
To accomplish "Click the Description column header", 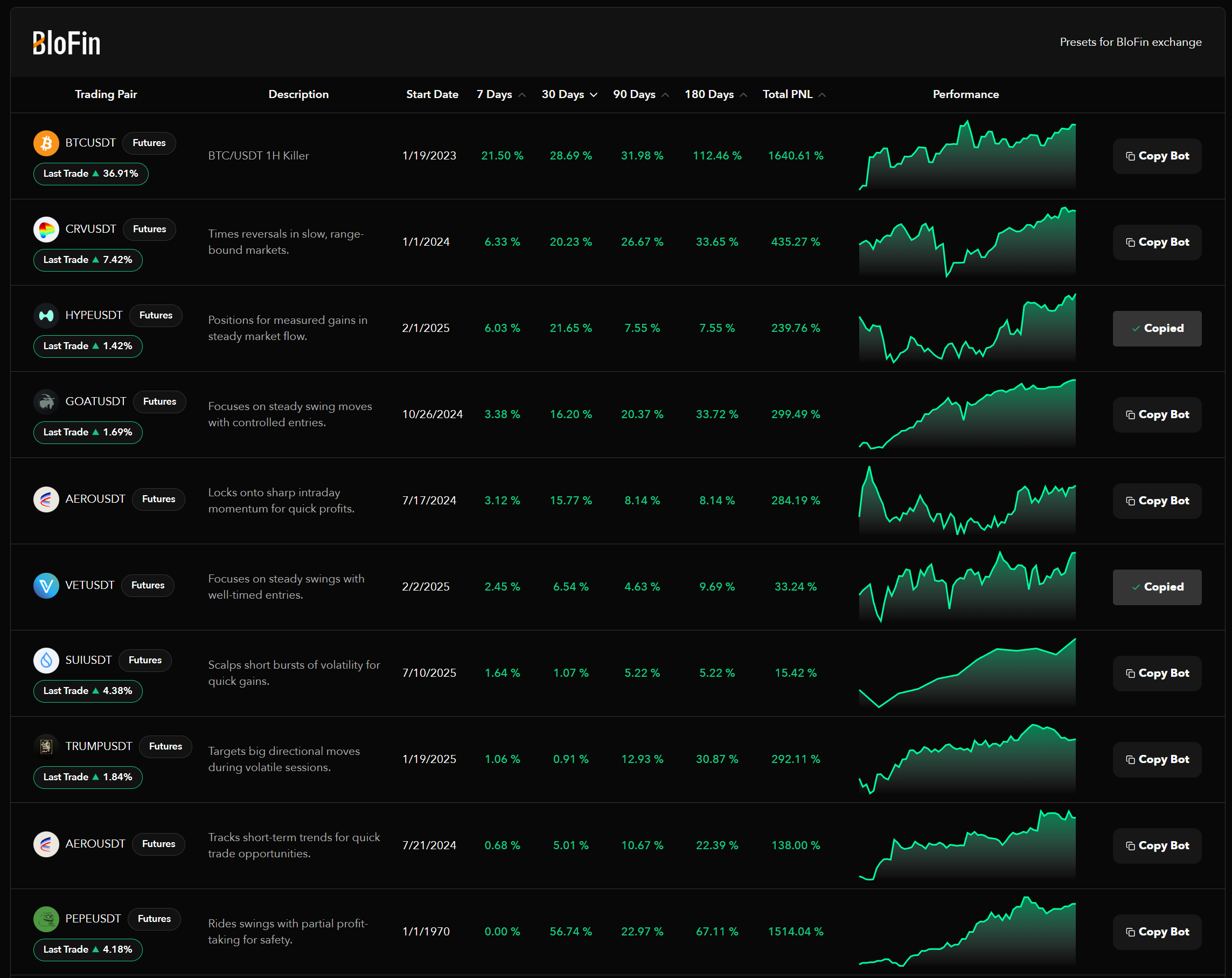I will click(299, 95).
